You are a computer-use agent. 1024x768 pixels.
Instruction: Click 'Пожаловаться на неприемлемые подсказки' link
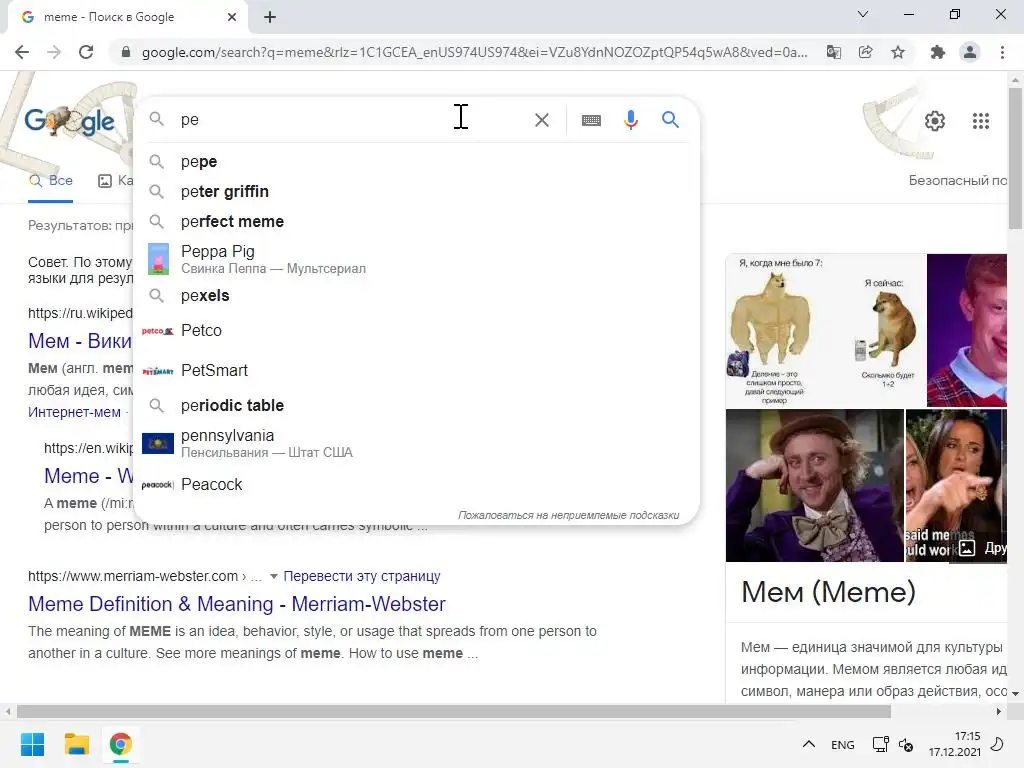pyautogui.click(x=568, y=515)
